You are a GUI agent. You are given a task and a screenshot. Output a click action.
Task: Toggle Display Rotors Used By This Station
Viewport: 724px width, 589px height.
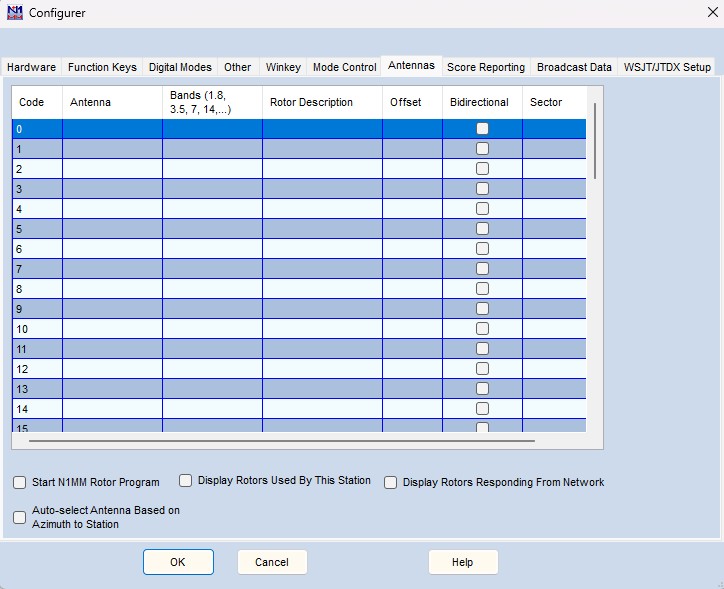pyautogui.click(x=186, y=480)
